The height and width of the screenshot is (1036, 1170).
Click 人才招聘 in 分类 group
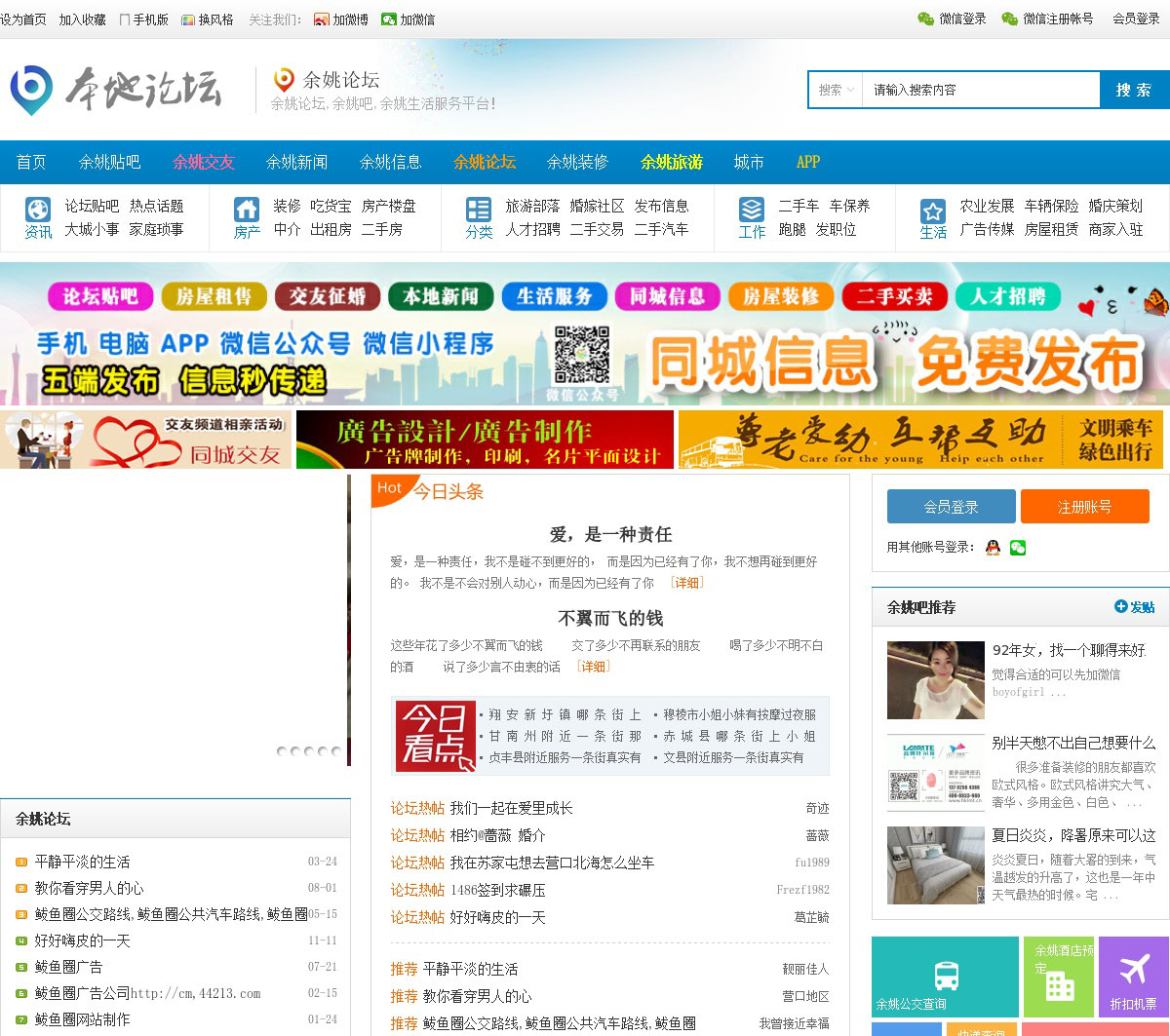[532, 229]
